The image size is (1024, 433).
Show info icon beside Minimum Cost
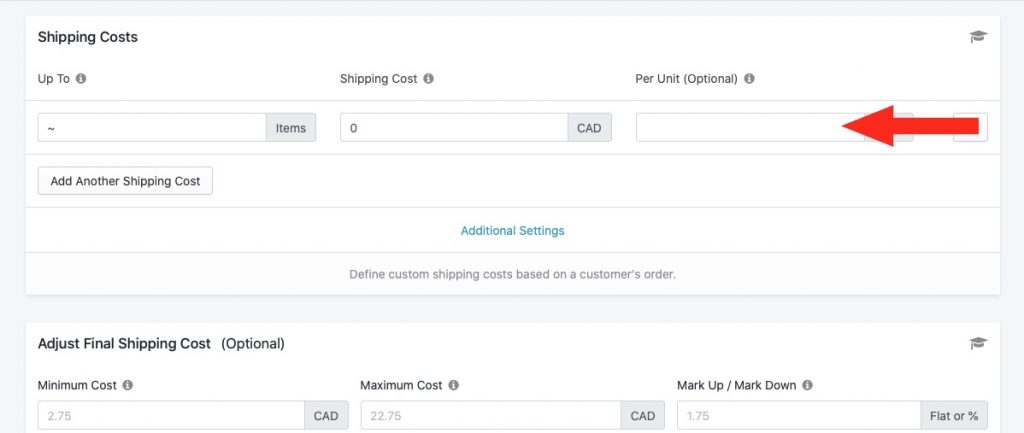128,385
